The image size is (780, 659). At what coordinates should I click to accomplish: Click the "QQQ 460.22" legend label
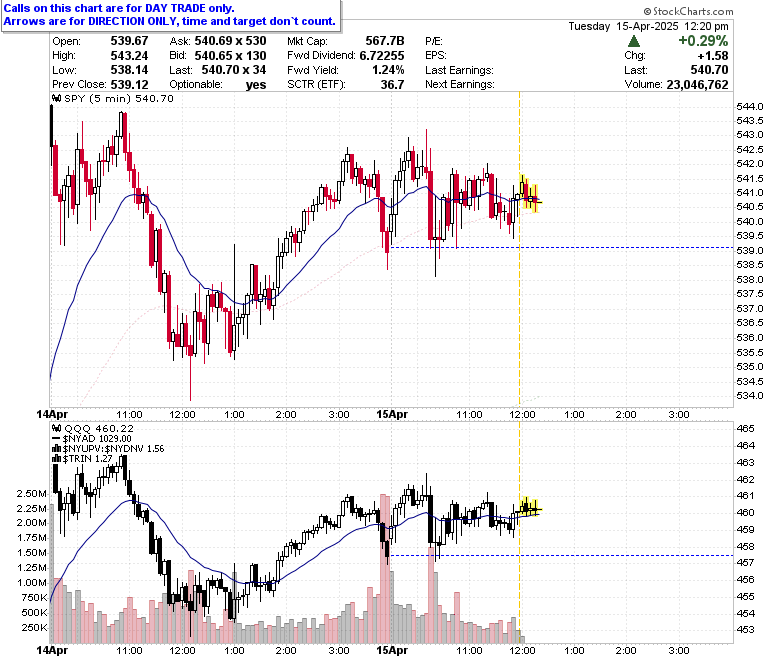[99, 428]
